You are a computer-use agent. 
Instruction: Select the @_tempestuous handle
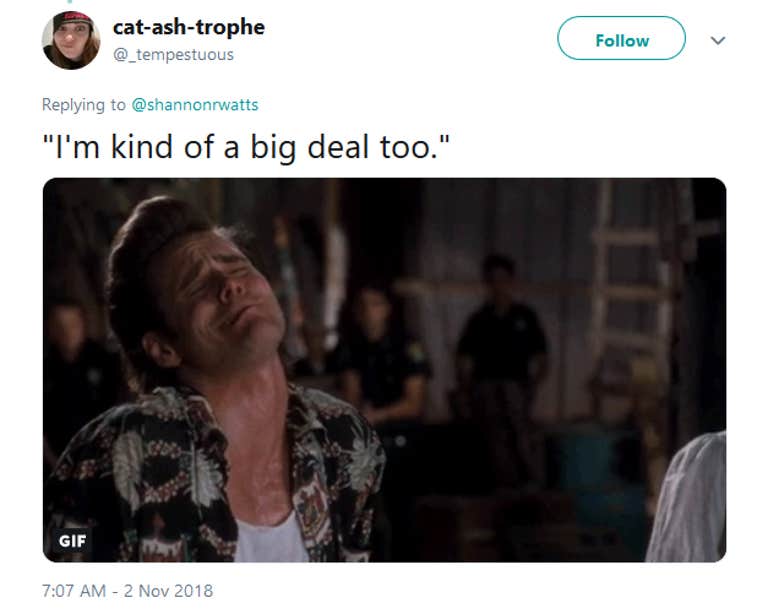[x=173, y=54]
